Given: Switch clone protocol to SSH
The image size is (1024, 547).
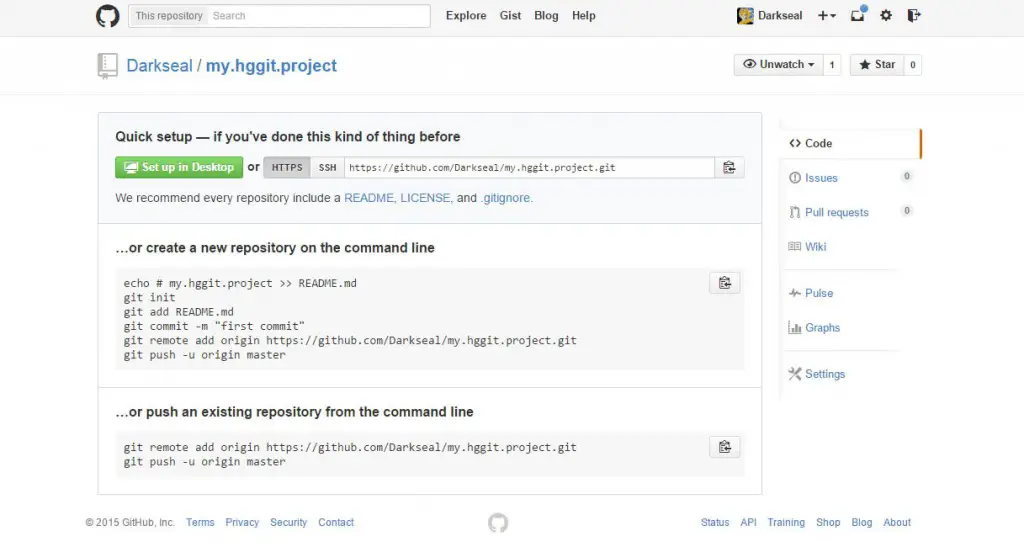Looking at the screenshot, I should tap(327, 168).
